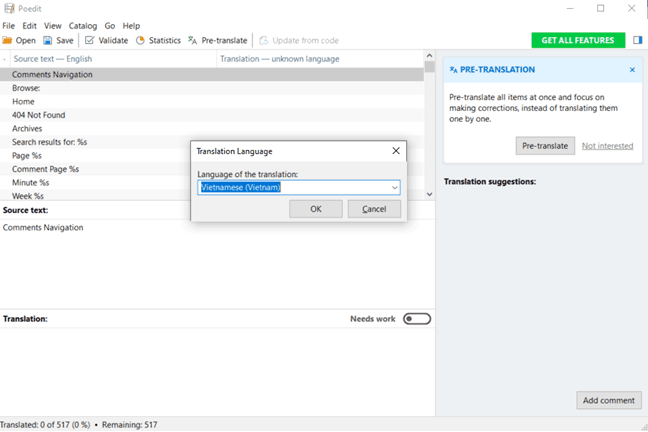Select the Week %s row

tap(95, 196)
